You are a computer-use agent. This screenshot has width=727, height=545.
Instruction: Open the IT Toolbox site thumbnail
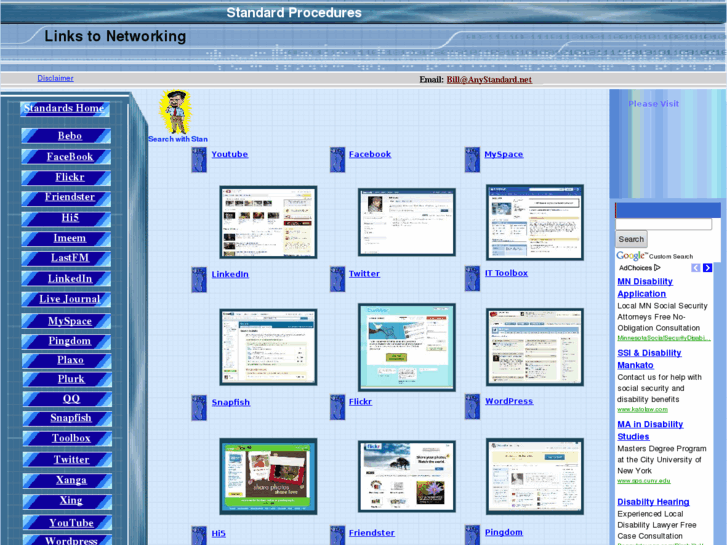click(x=535, y=347)
